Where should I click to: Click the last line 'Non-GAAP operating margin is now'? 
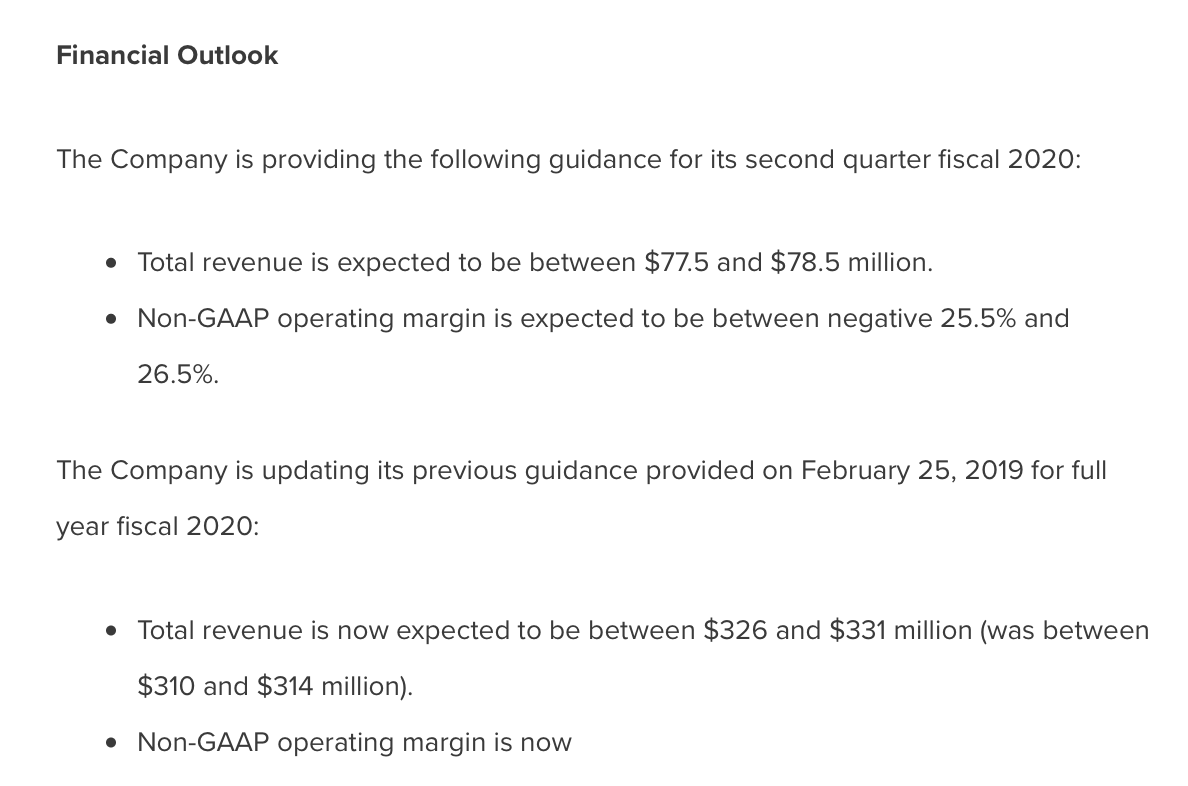click(x=355, y=742)
